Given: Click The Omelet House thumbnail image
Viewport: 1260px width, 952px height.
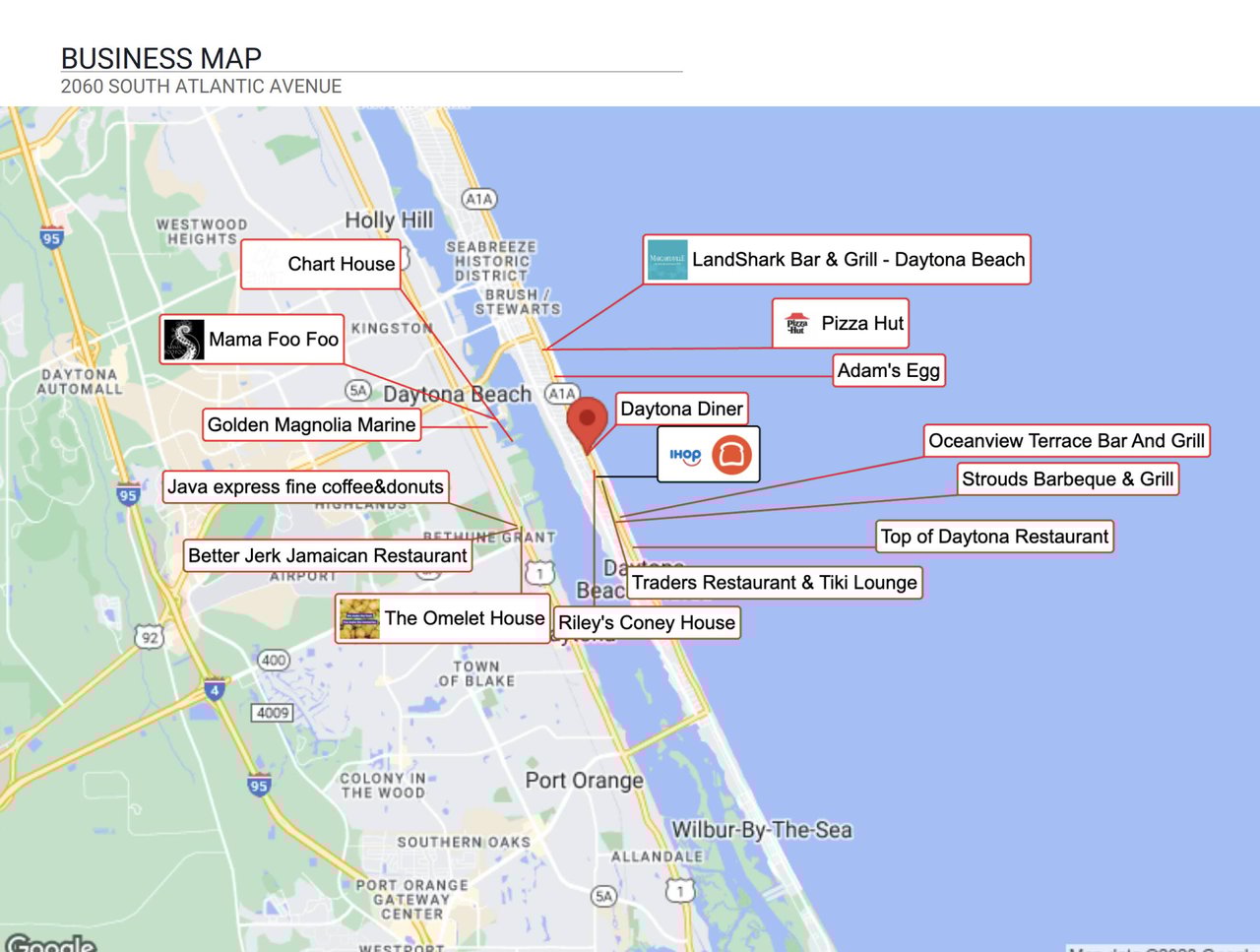Looking at the screenshot, I should coord(359,618).
